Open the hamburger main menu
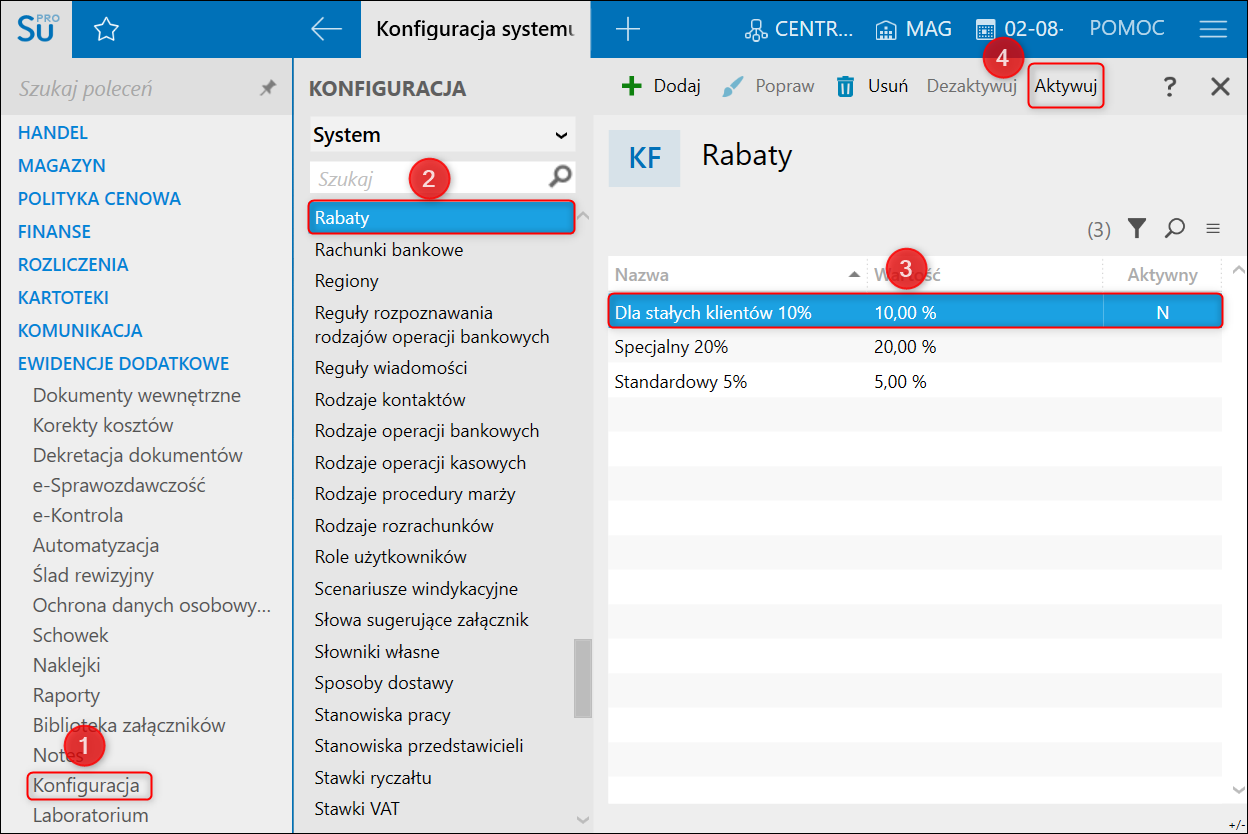 pos(1213,30)
